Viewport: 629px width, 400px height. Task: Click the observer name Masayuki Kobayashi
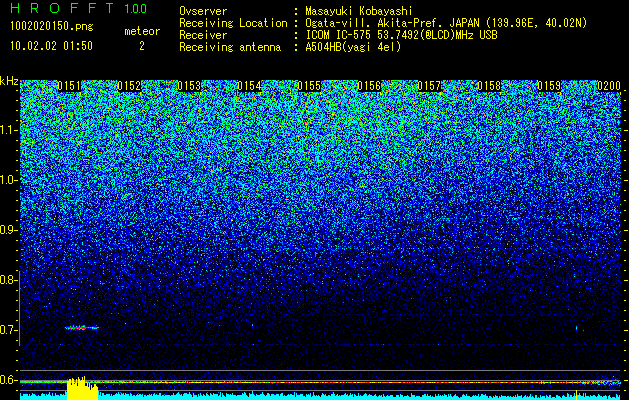pos(359,11)
